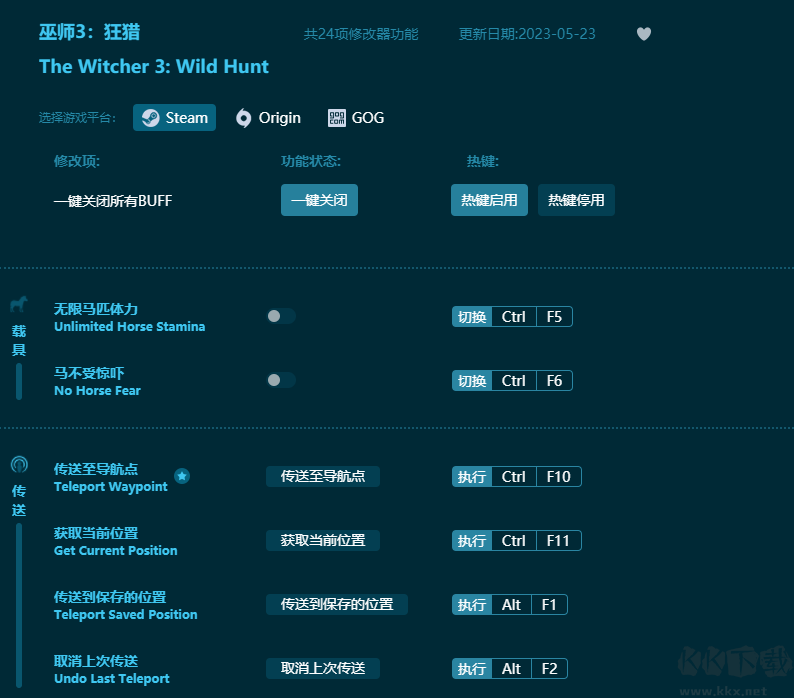Click the 热键启用 button
The width and height of the screenshot is (794, 698).
[489, 200]
